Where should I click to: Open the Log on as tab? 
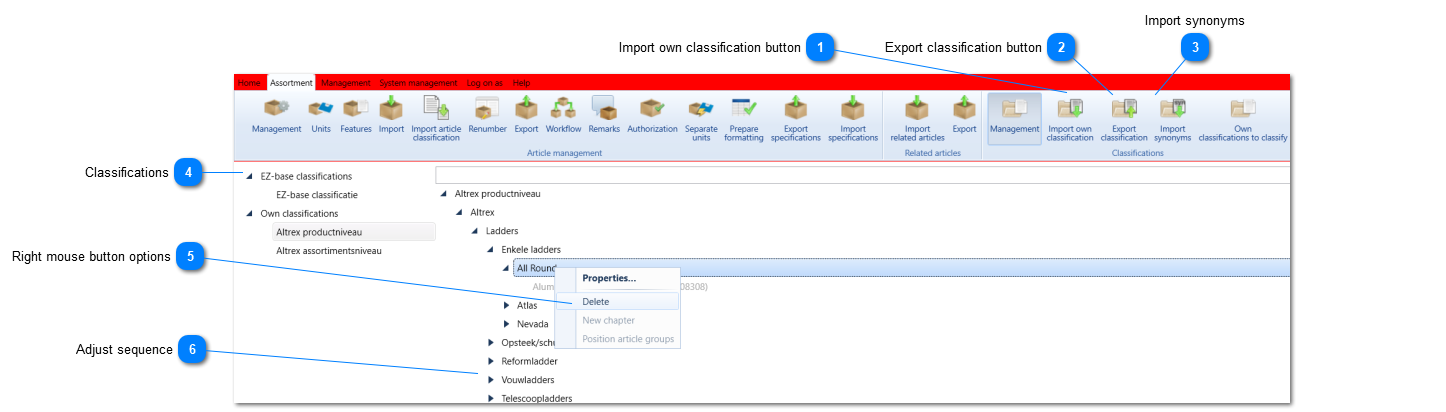click(485, 83)
